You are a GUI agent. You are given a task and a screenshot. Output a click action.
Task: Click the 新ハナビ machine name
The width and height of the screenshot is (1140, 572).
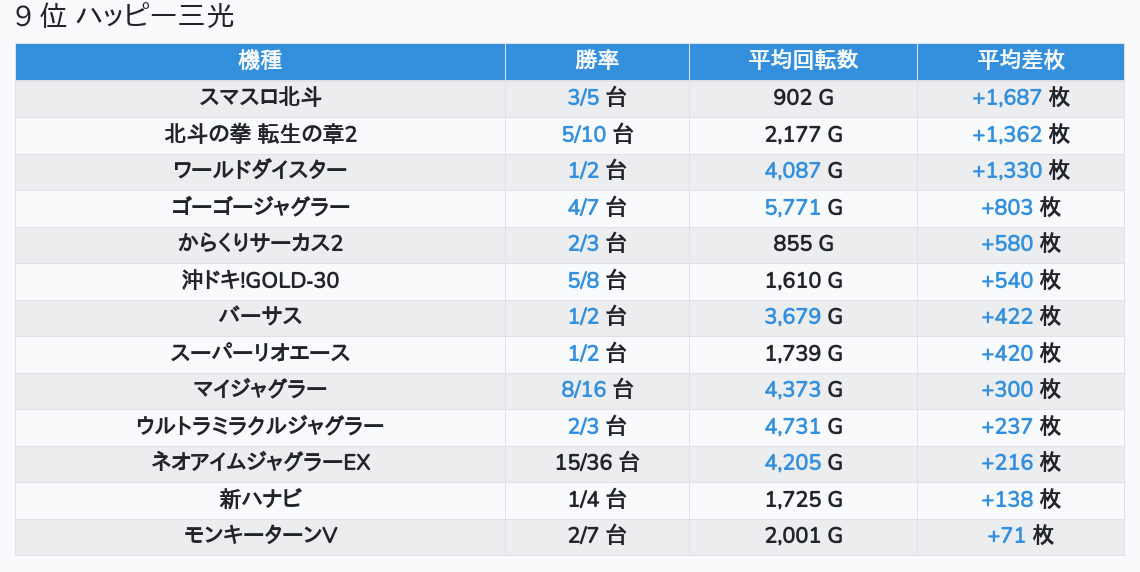(260, 499)
